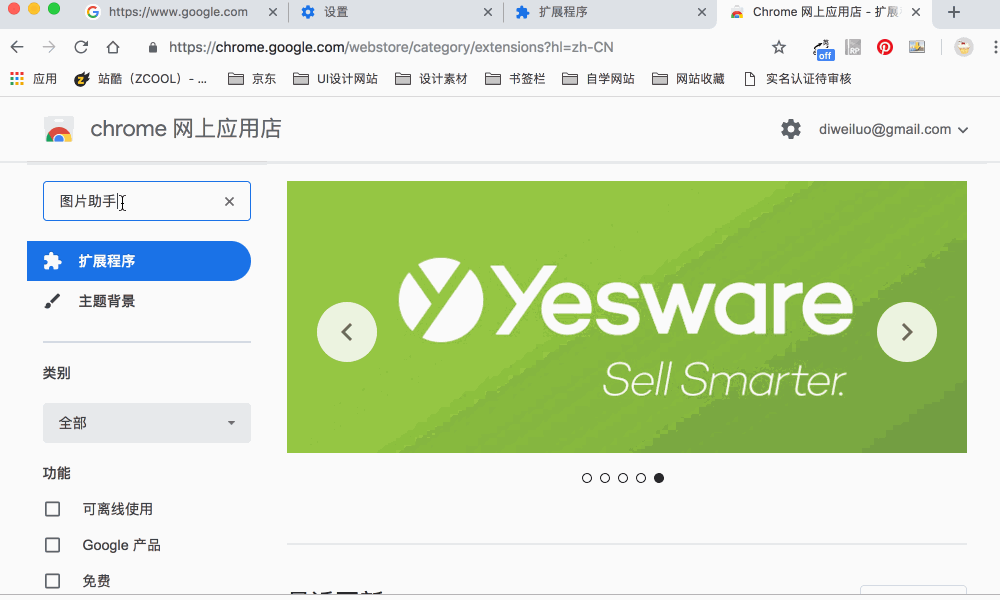
Task: Open the 书签栏 bookmark folder
Action: click(x=515, y=79)
